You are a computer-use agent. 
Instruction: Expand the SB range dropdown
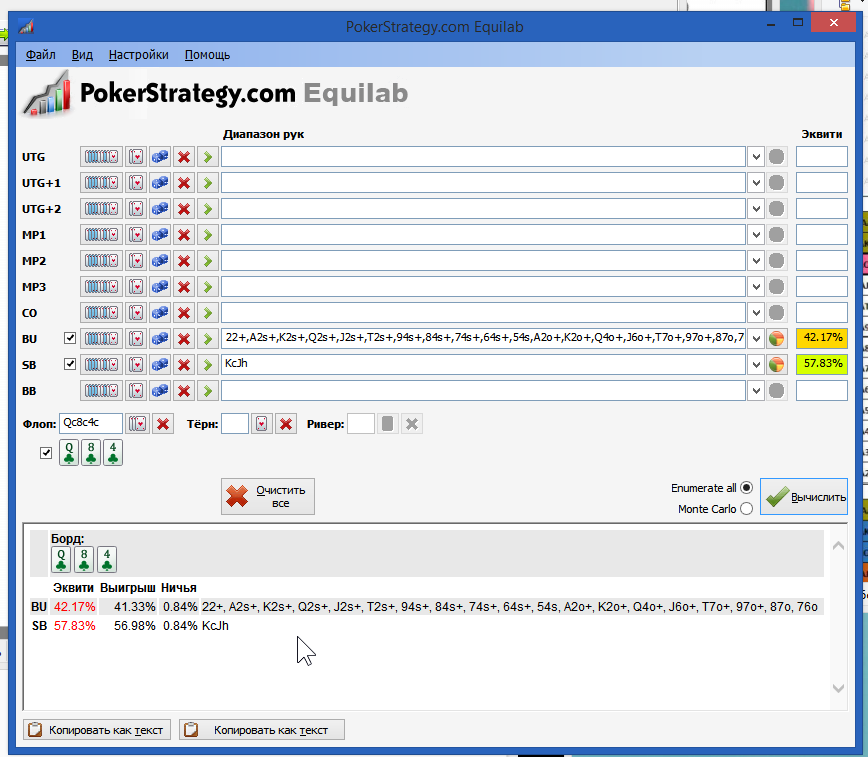tap(756, 365)
